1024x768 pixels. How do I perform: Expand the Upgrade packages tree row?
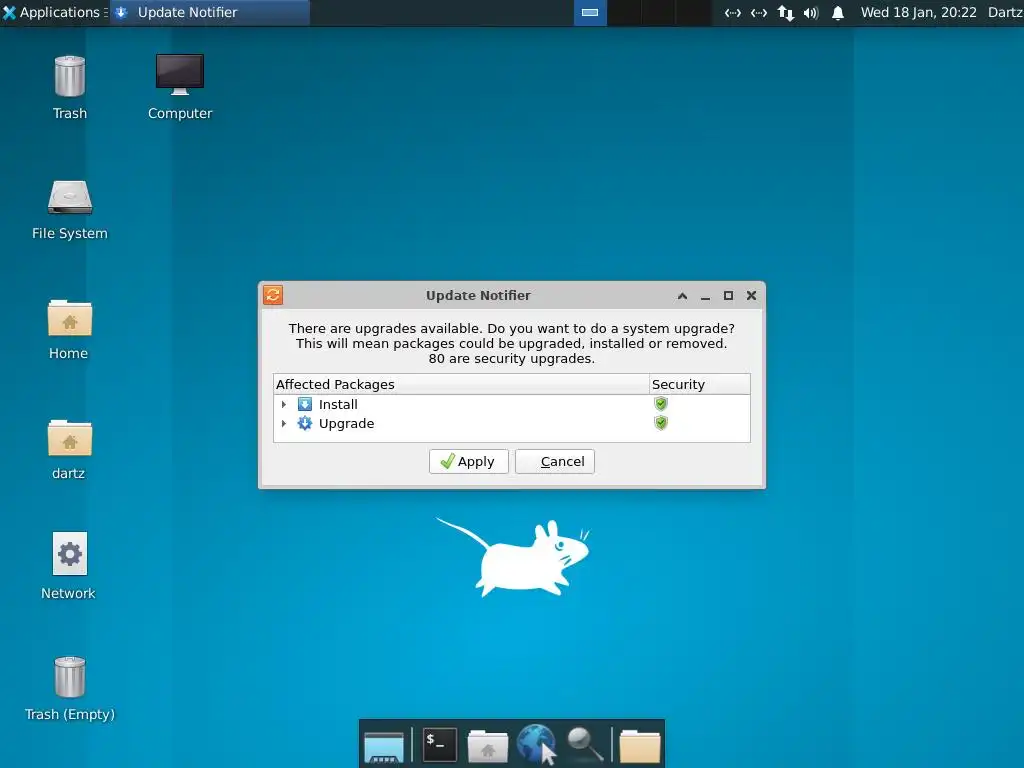pyautogui.click(x=283, y=424)
